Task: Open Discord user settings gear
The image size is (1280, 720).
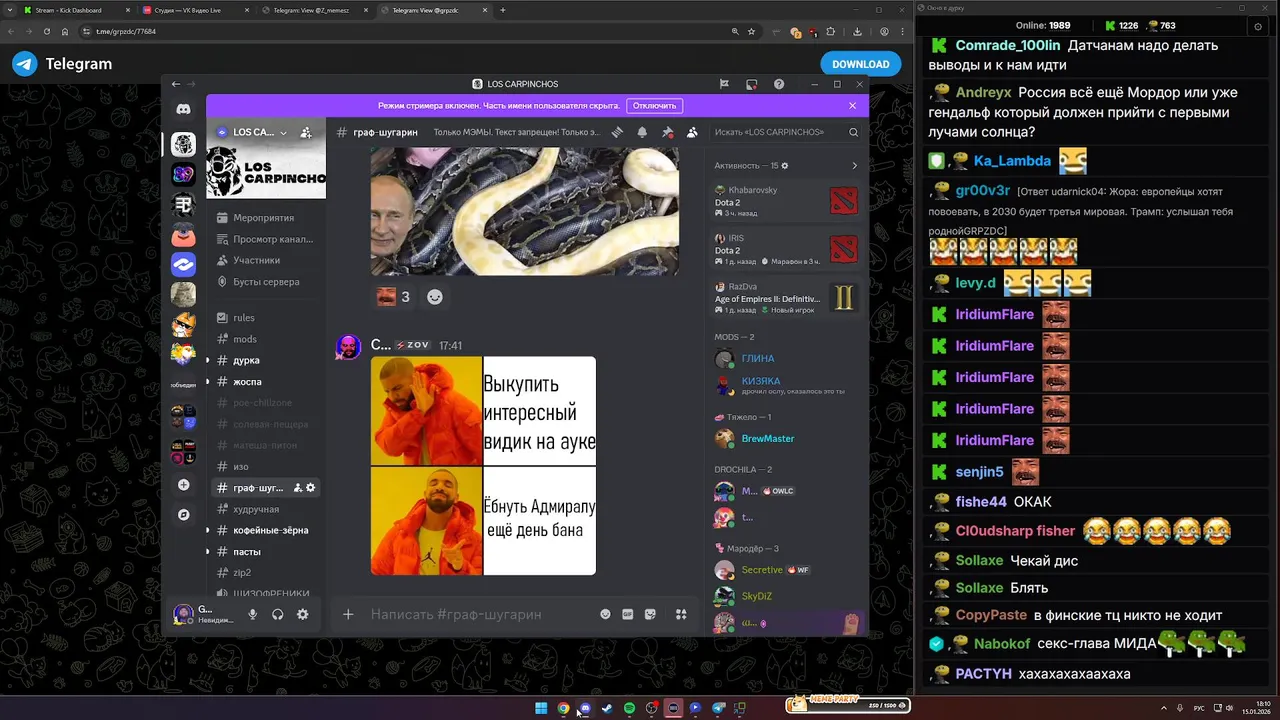Action: (x=303, y=614)
